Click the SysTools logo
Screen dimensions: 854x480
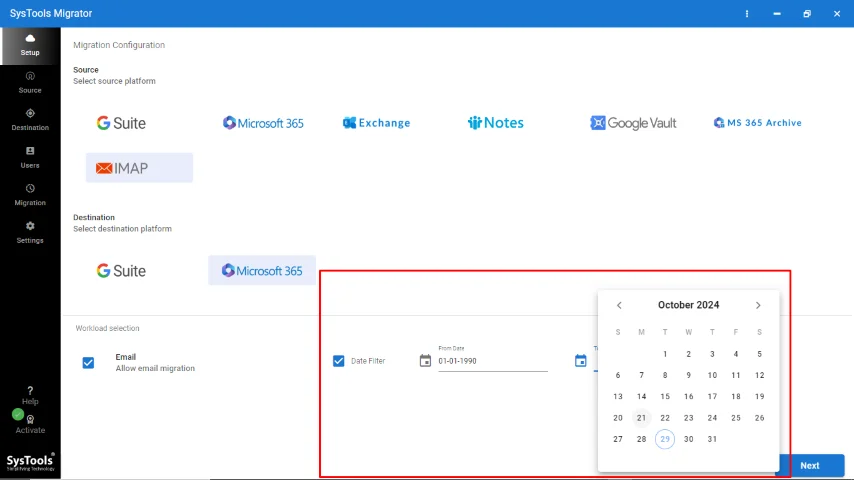point(30,462)
